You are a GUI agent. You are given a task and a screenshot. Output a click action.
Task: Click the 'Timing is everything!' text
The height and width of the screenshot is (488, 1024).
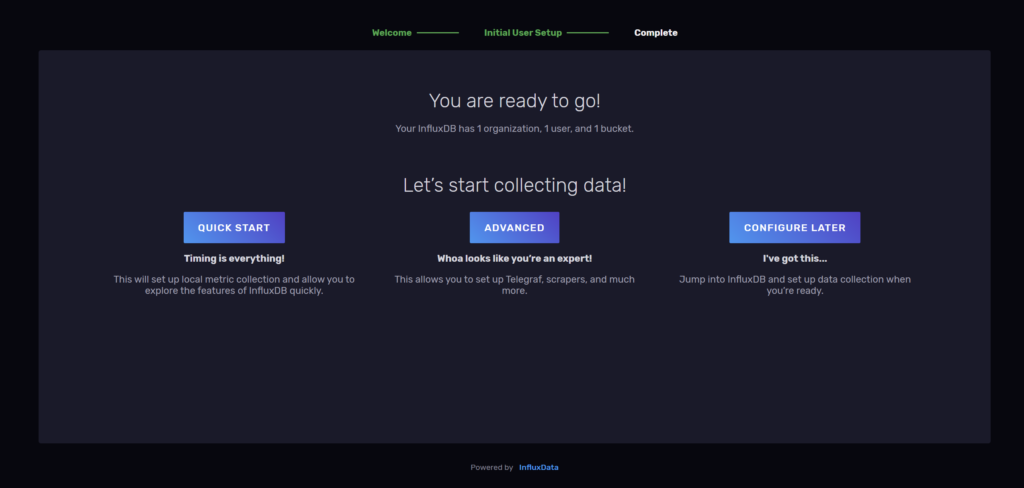click(234, 258)
